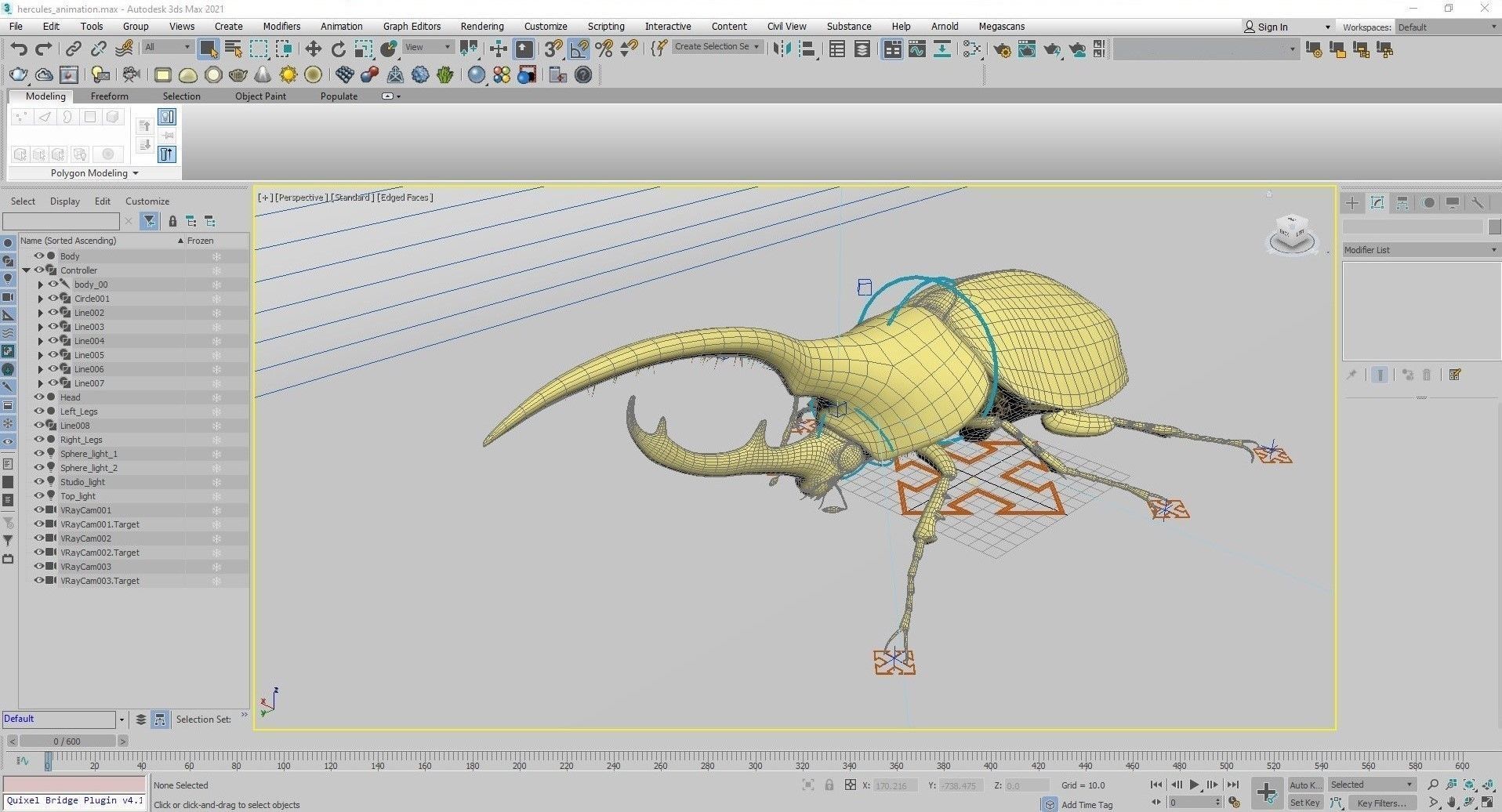Hide the Body object via eye icon
Image resolution: width=1502 pixels, height=812 pixels.
pyautogui.click(x=38, y=256)
